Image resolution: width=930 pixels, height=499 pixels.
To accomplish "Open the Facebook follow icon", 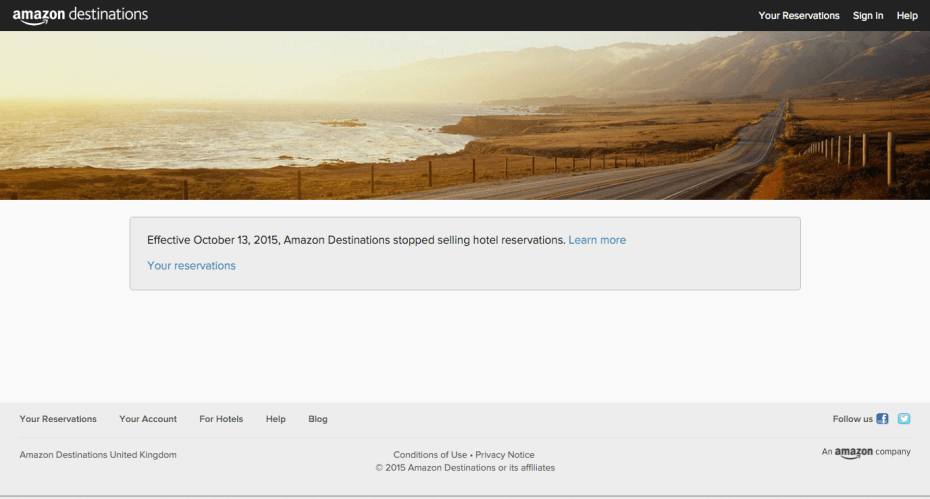I will point(882,419).
